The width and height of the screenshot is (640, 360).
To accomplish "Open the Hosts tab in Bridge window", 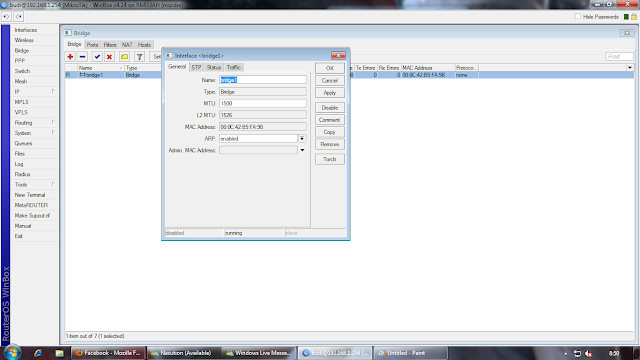I will pyautogui.click(x=144, y=45).
